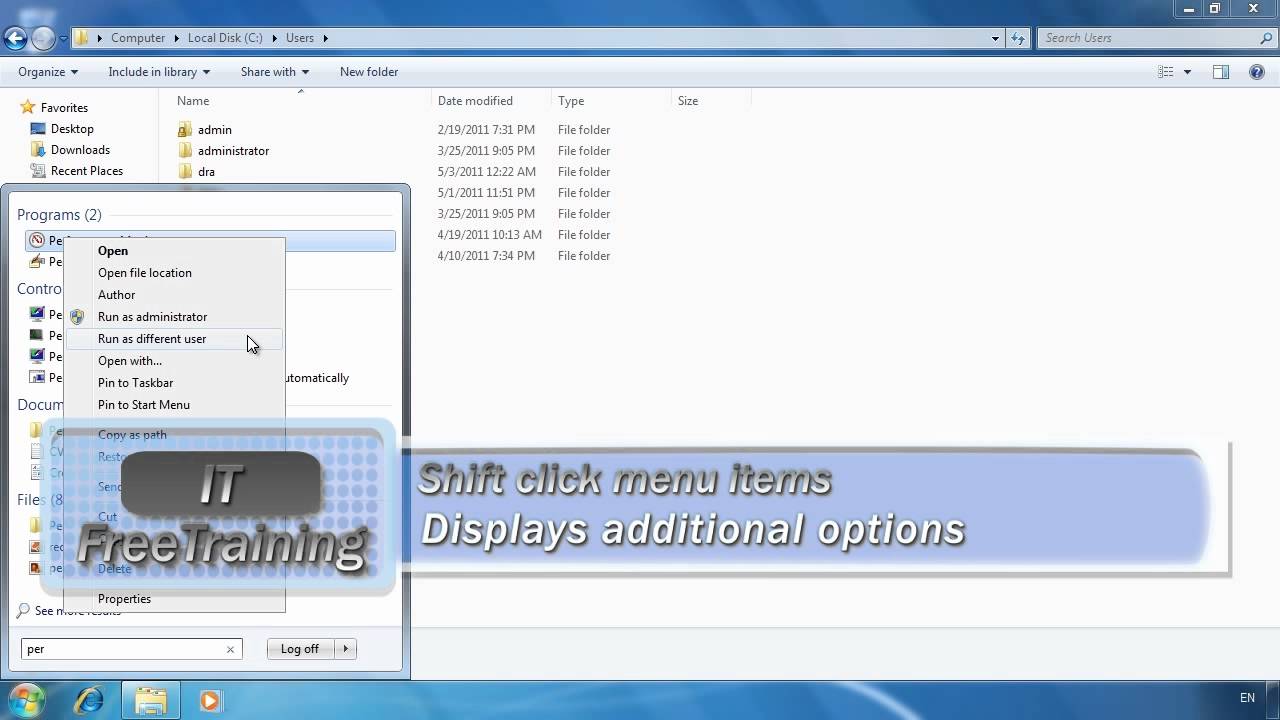Image resolution: width=1280 pixels, height=720 pixels.
Task: Click the Forward navigation arrow in Explorer
Action: [x=43, y=39]
